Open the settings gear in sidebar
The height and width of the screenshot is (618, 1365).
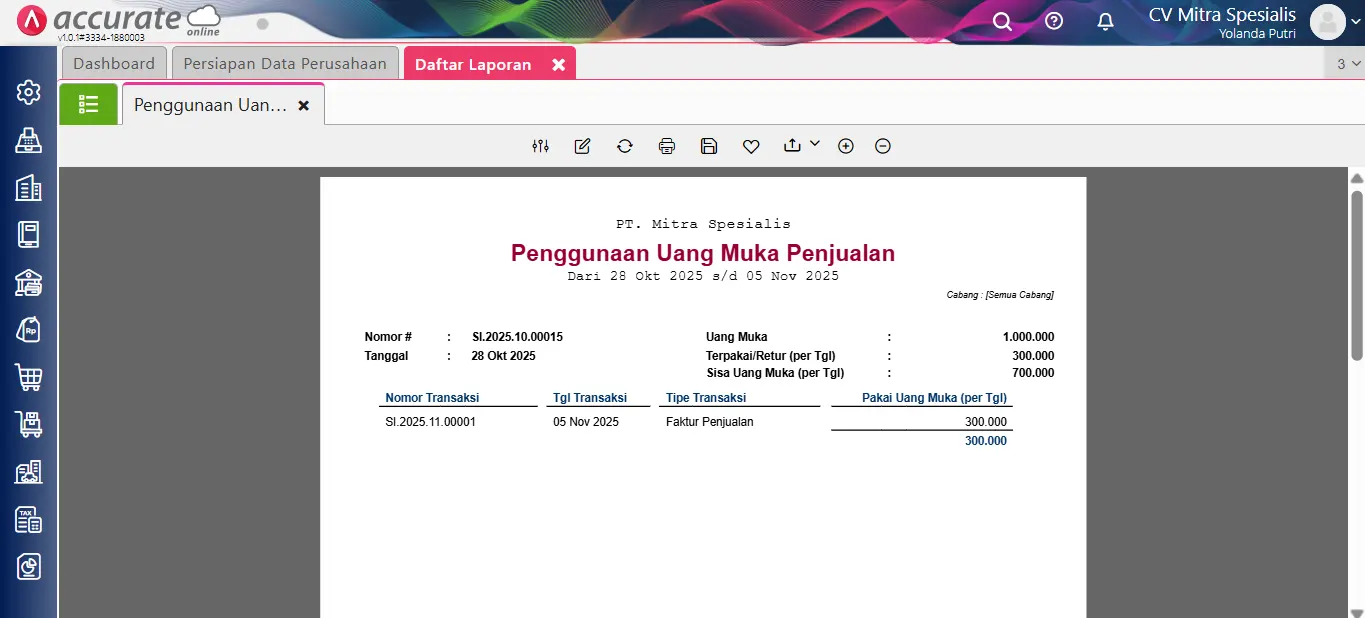[x=29, y=92]
